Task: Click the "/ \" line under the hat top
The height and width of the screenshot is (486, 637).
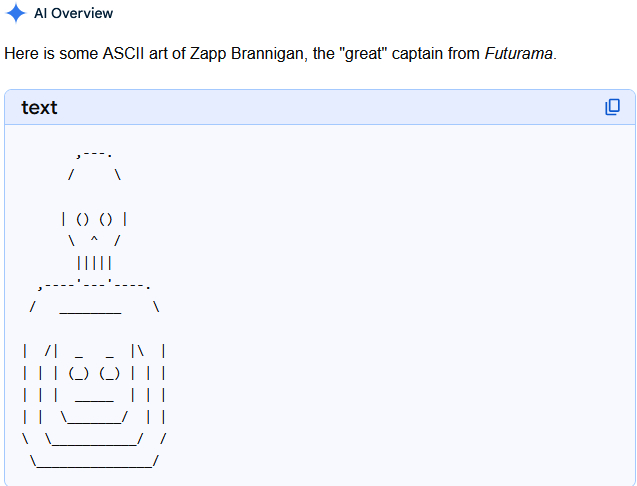Action: coord(94,175)
